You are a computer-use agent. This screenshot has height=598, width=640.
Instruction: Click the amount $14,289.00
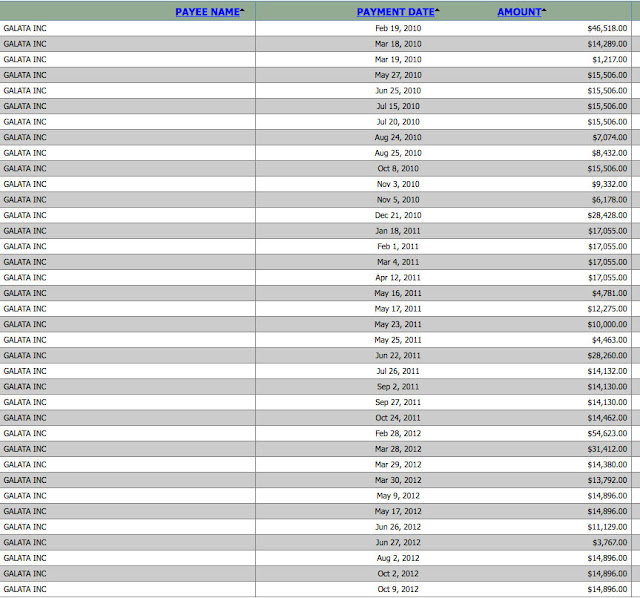click(x=607, y=44)
